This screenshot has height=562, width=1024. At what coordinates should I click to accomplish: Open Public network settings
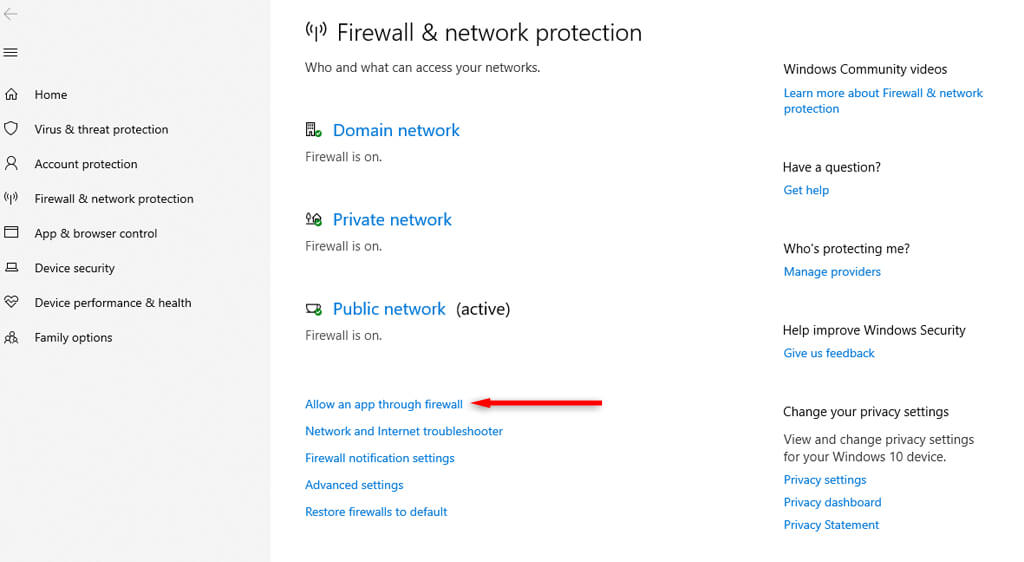pyautogui.click(x=389, y=309)
